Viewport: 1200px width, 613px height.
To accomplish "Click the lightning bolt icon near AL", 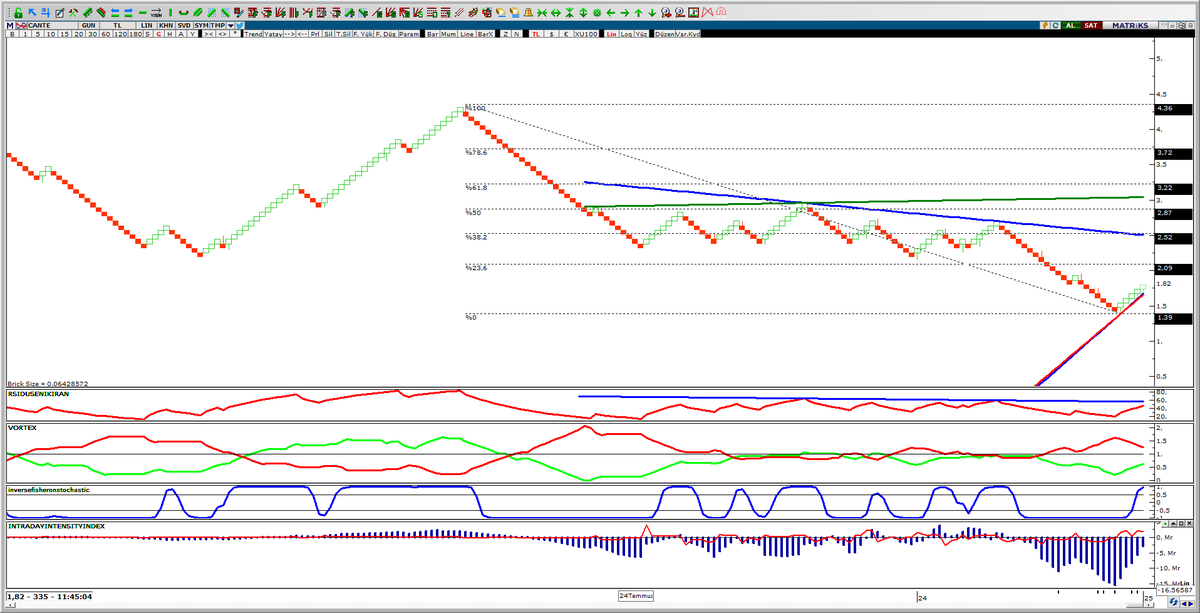I will (1045, 25).
